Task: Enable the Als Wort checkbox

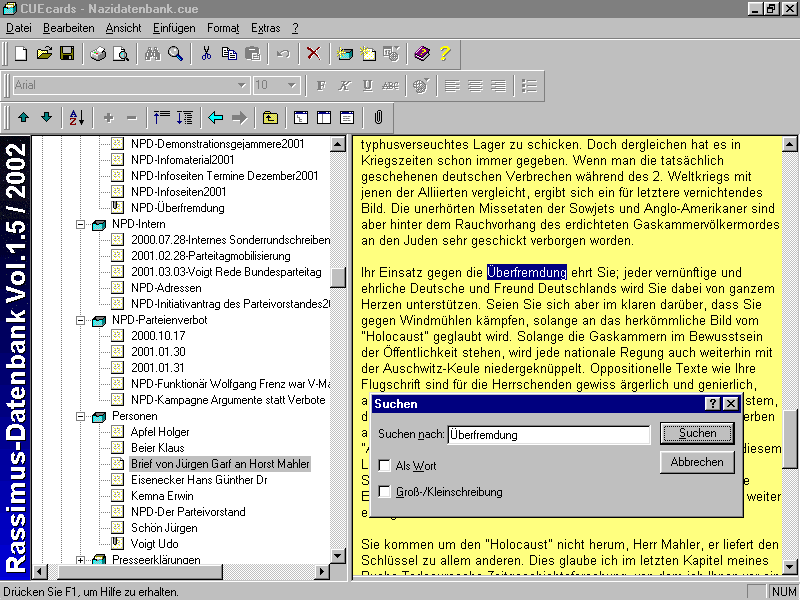Action: coord(384,465)
